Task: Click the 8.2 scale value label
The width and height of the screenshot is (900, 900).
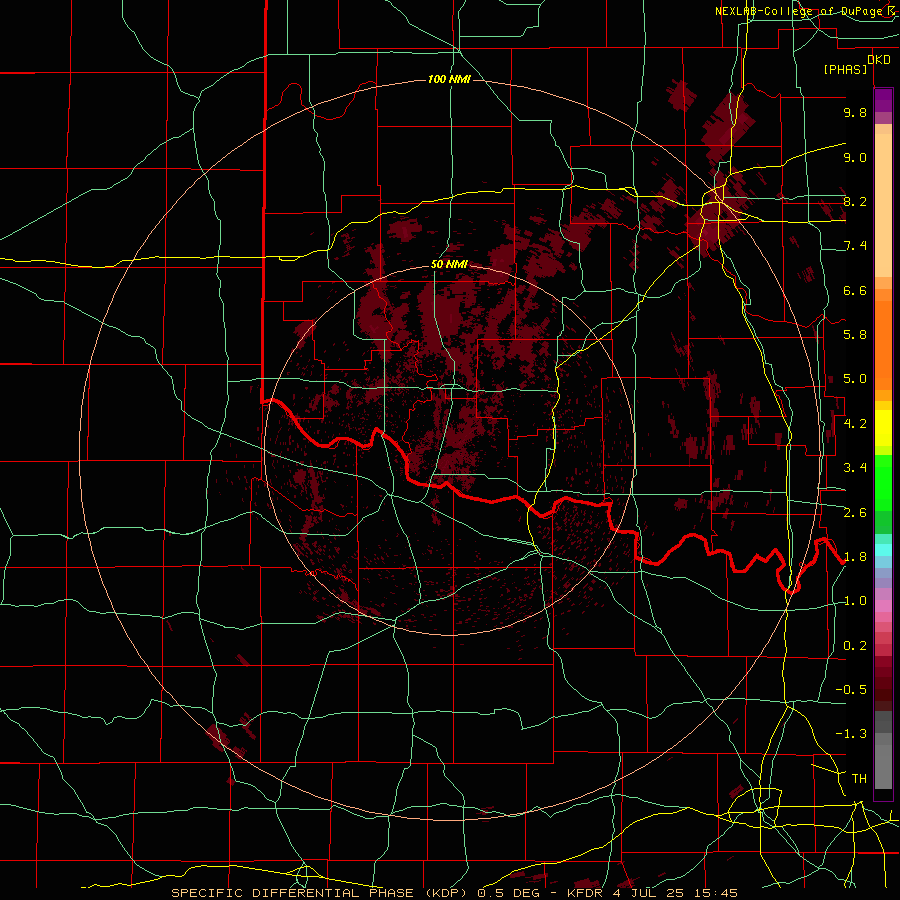Action: (x=855, y=201)
